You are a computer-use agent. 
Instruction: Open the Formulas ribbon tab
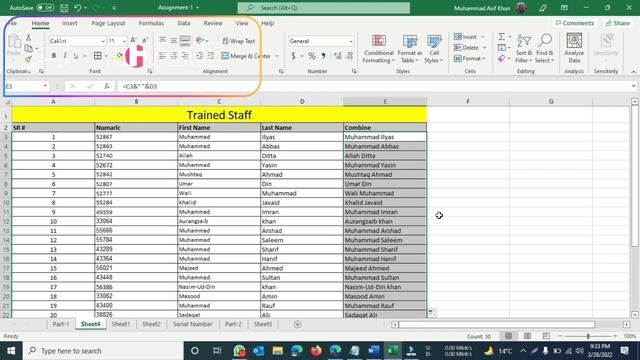[x=151, y=23]
